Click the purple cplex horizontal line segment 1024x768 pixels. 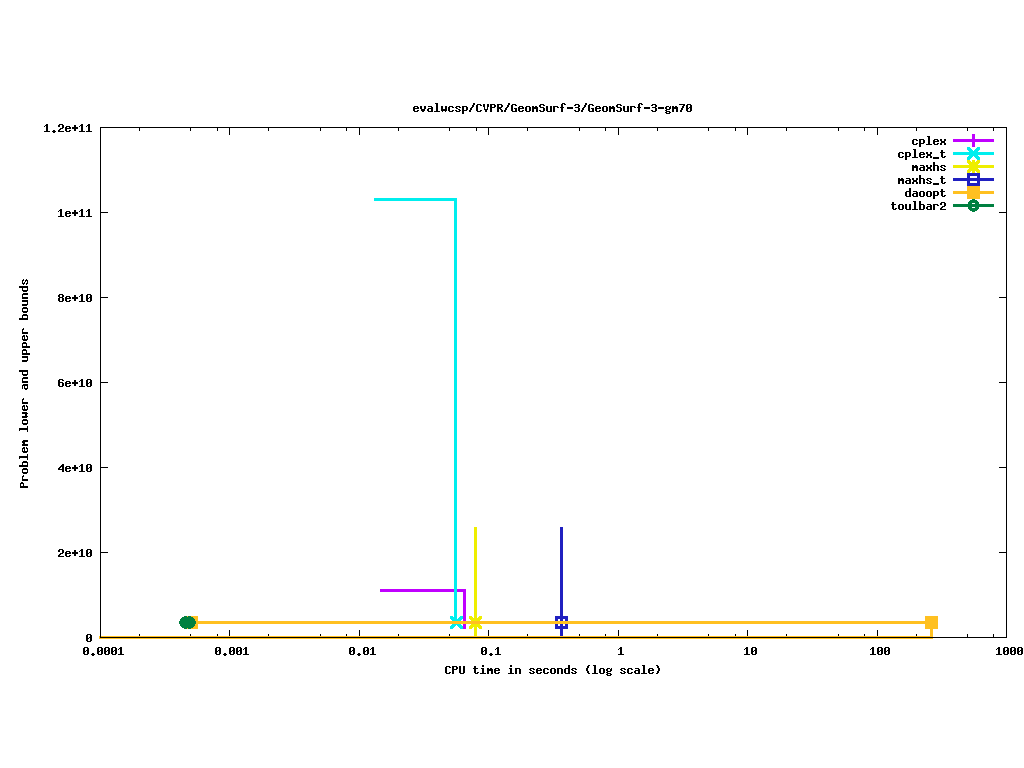(x=421, y=590)
